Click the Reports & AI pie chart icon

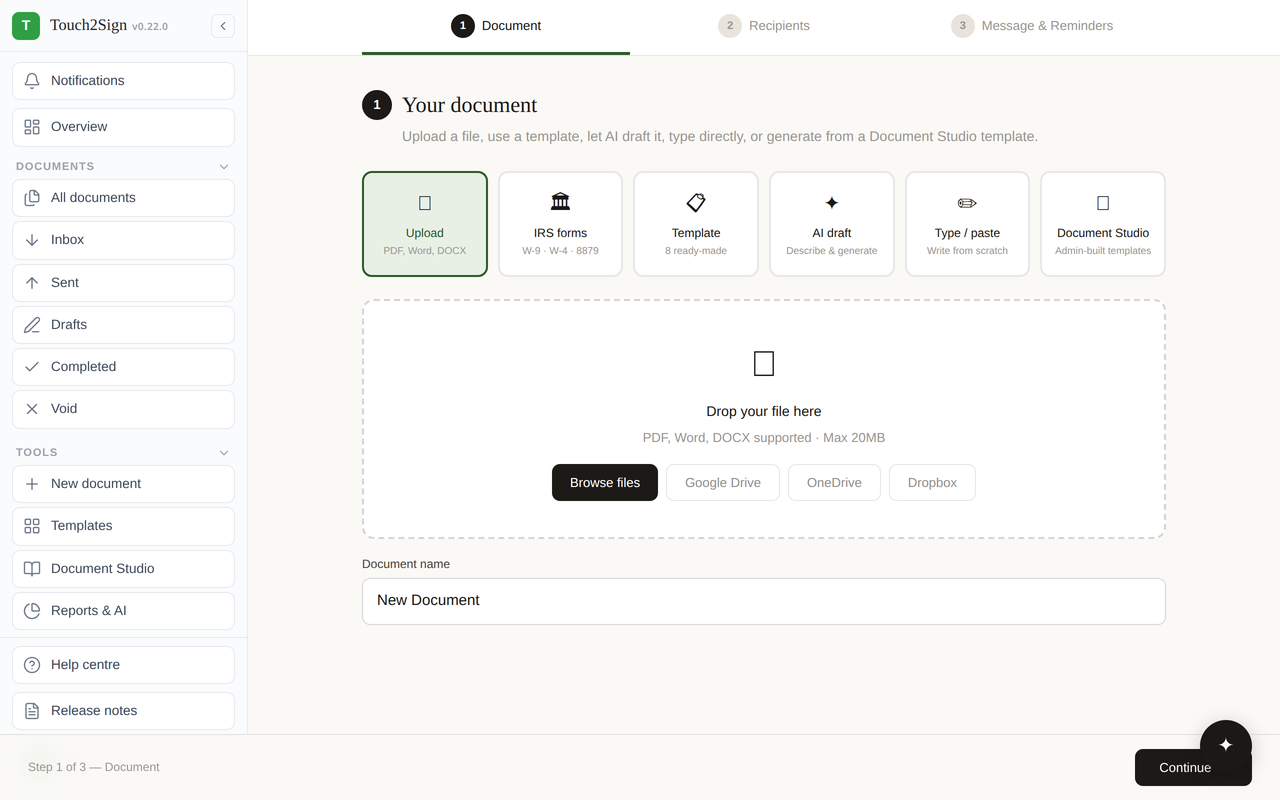click(x=32, y=611)
